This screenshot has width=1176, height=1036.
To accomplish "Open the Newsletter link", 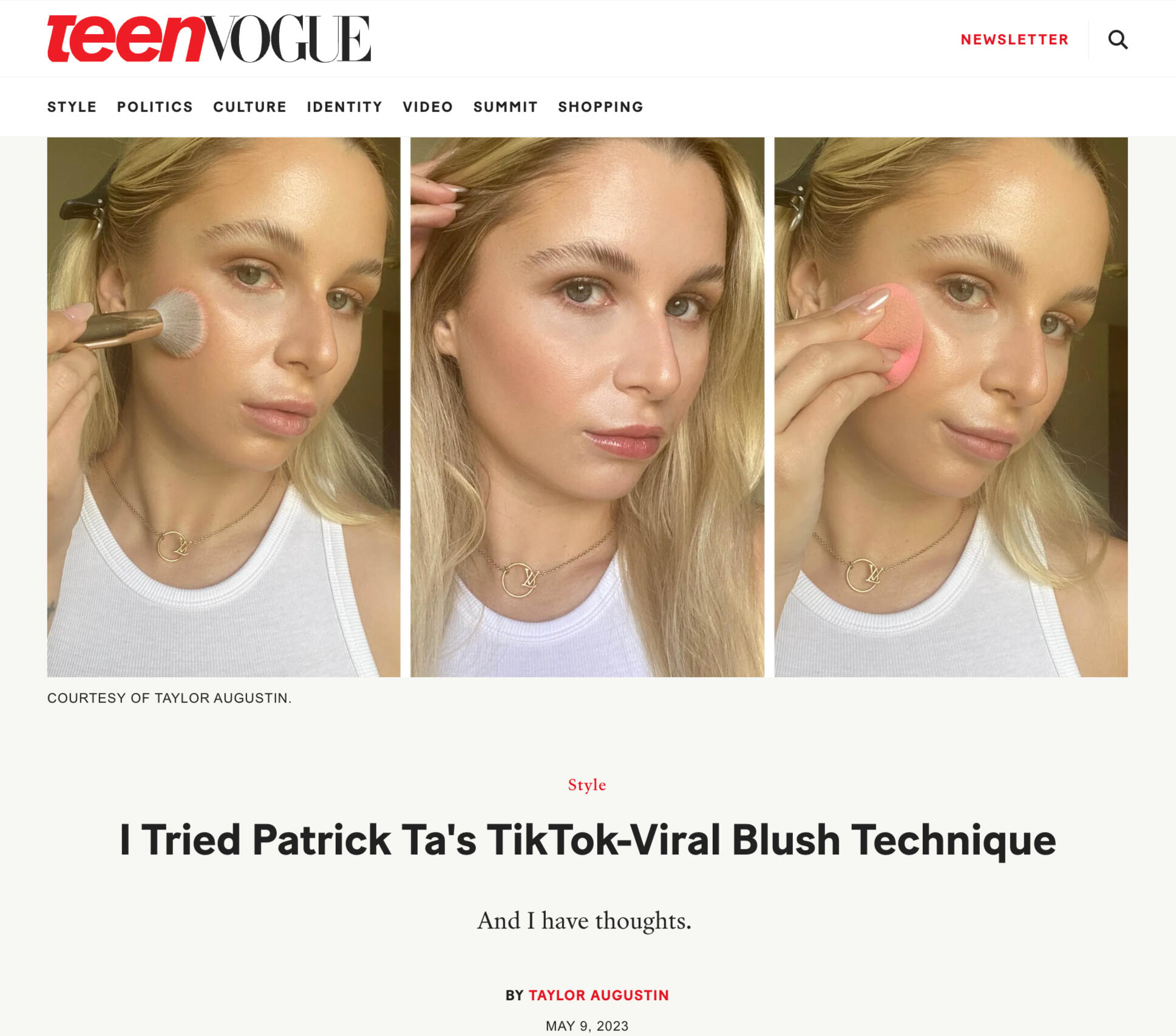I will [x=1015, y=39].
